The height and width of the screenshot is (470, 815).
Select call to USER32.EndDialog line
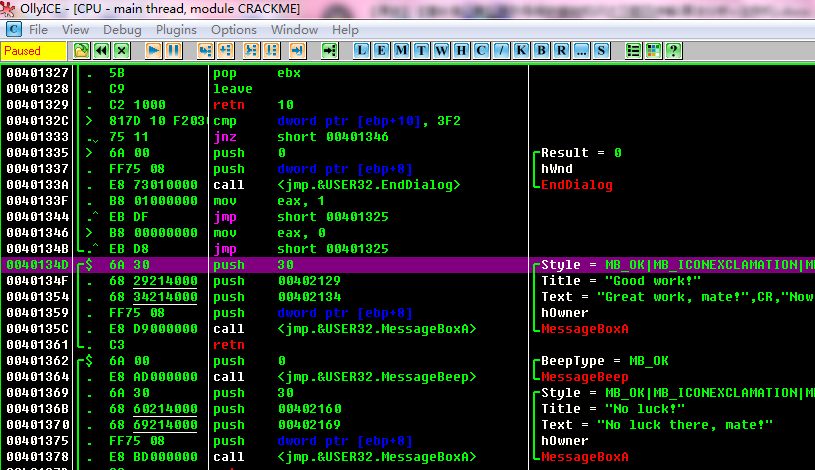tap(337, 185)
